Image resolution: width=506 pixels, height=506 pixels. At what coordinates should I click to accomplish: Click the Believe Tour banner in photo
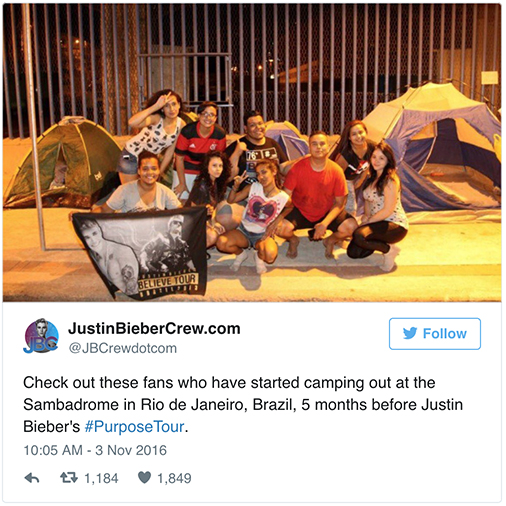pyautogui.click(x=140, y=253)
